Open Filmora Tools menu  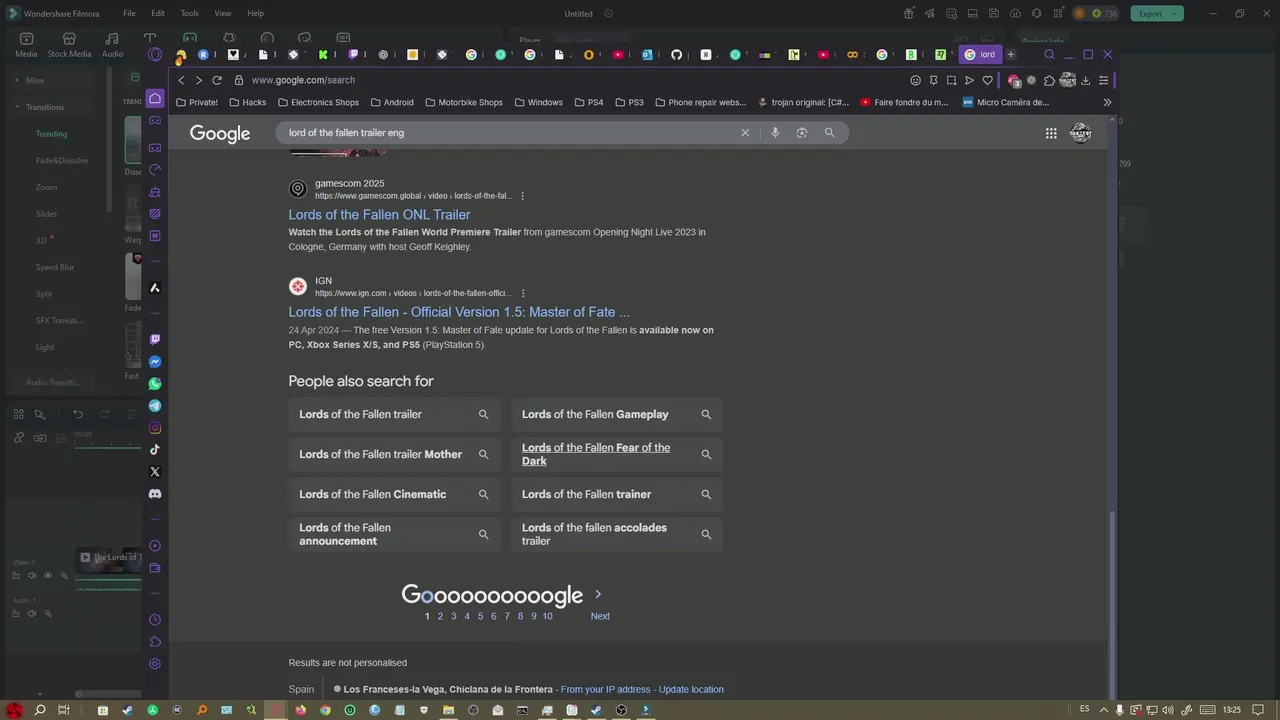coord(190,14)
